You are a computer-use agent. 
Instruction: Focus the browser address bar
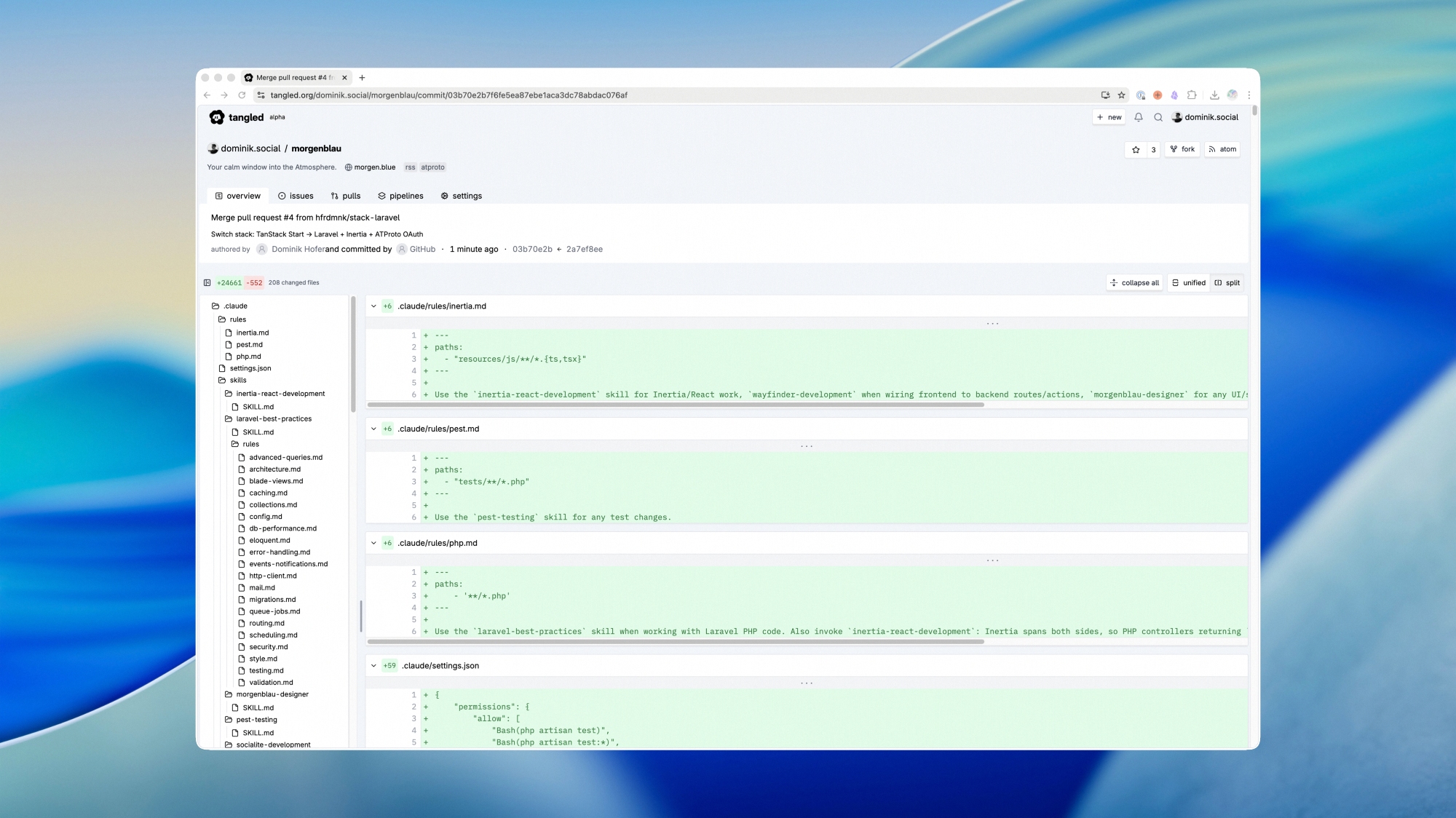click(x=677, y=95)
